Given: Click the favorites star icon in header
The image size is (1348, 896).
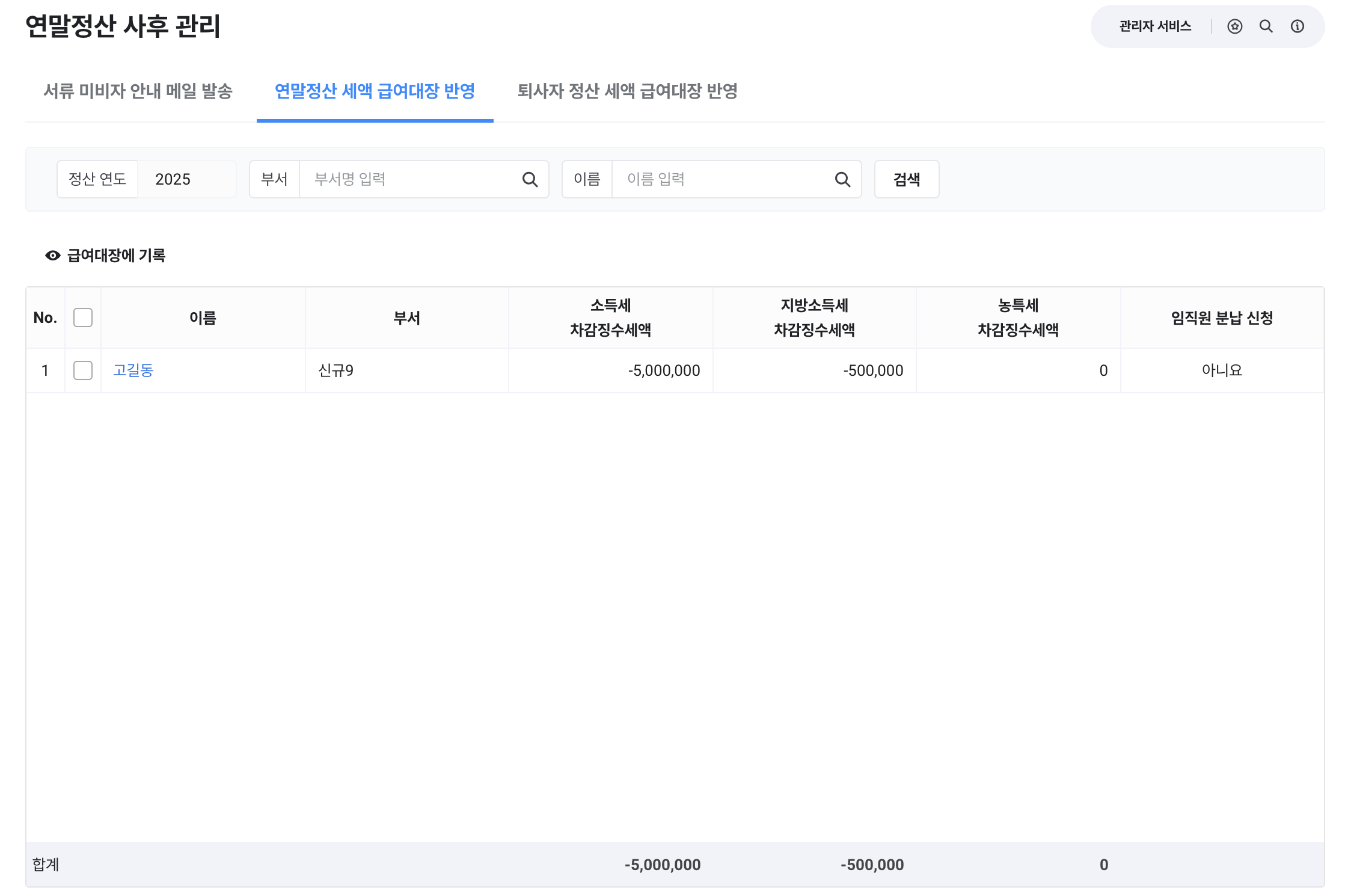Looking at the screenshot, I should [1234, 26].
